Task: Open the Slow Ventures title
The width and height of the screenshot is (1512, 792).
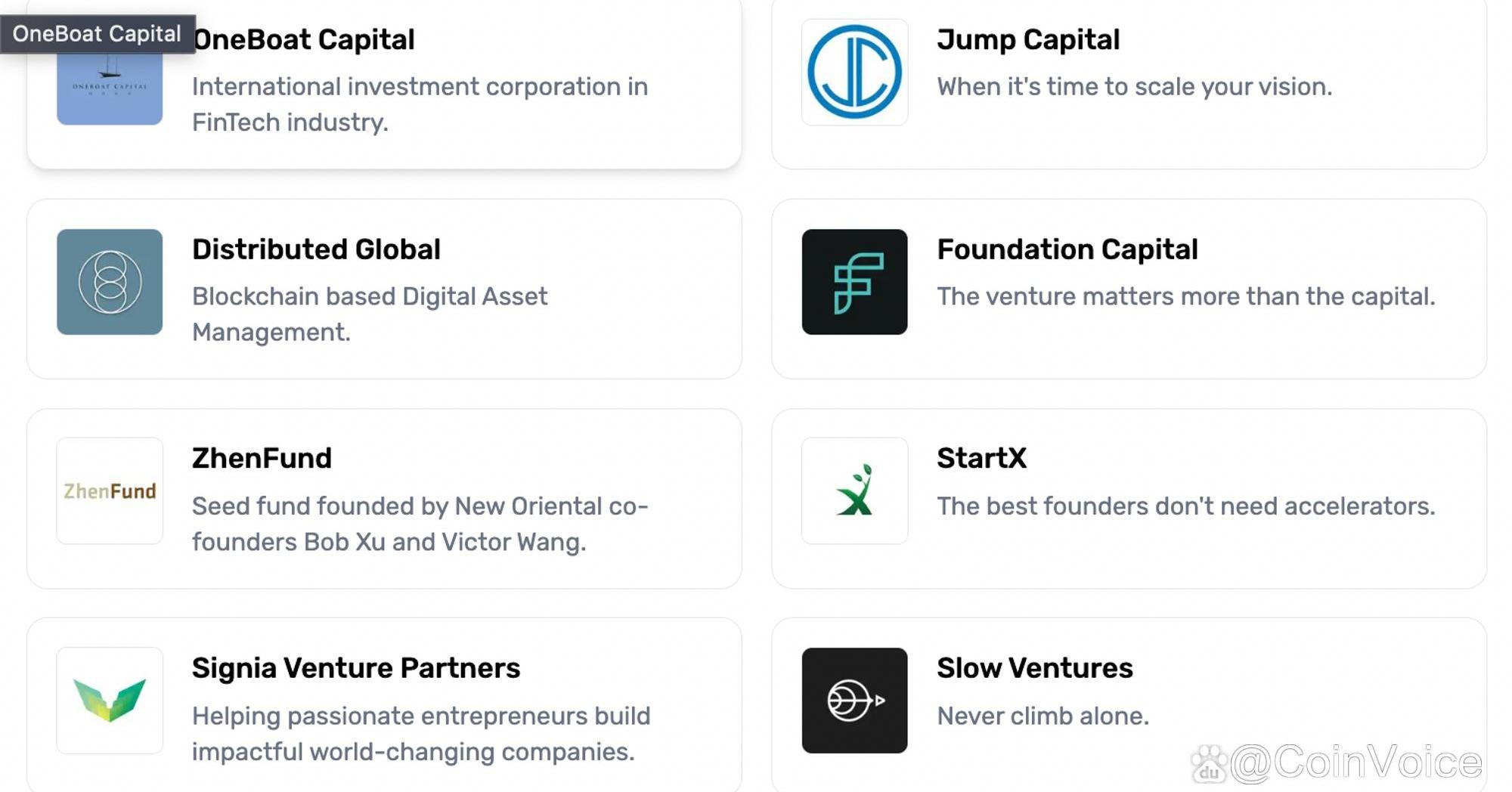Action: [x=1035, y=668]
